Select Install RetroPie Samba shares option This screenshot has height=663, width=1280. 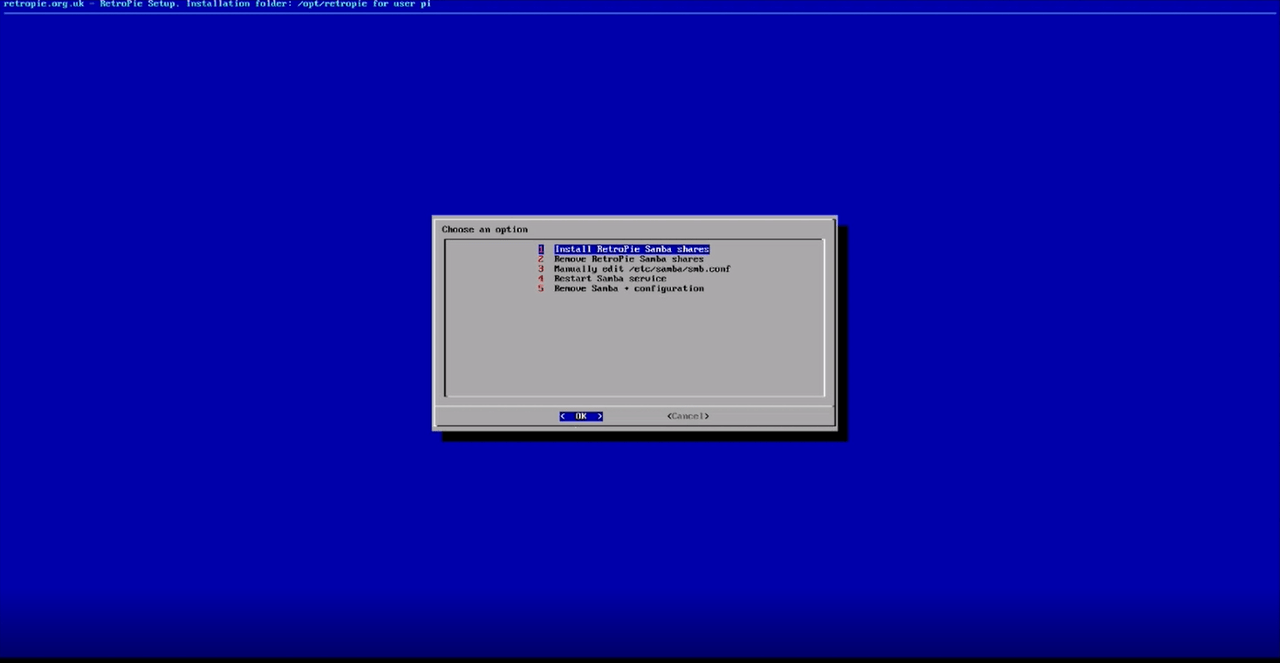pyautogui.click(x=631, y=249)
